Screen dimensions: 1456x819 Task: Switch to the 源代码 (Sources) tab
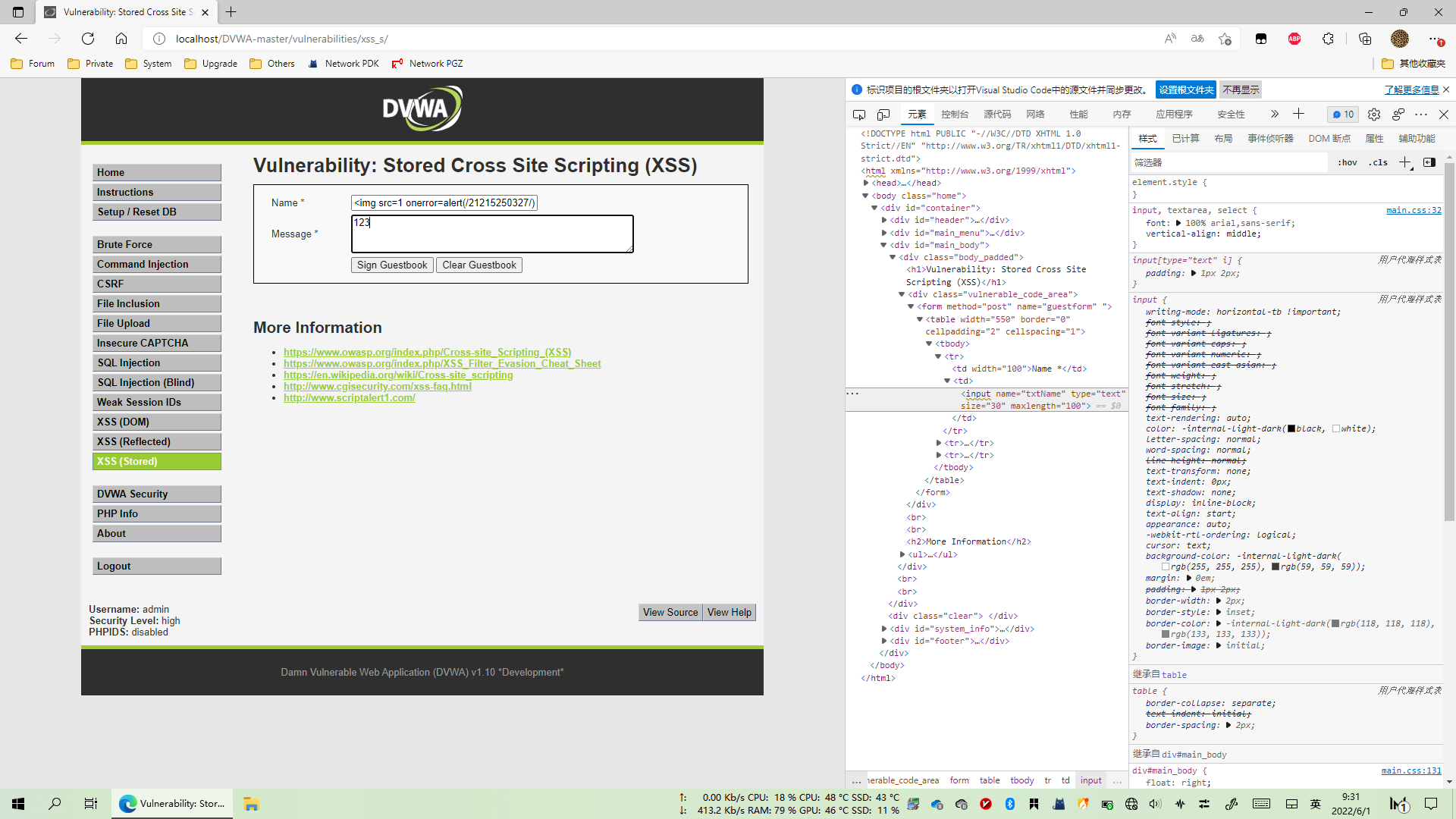(x=997, y=115)
